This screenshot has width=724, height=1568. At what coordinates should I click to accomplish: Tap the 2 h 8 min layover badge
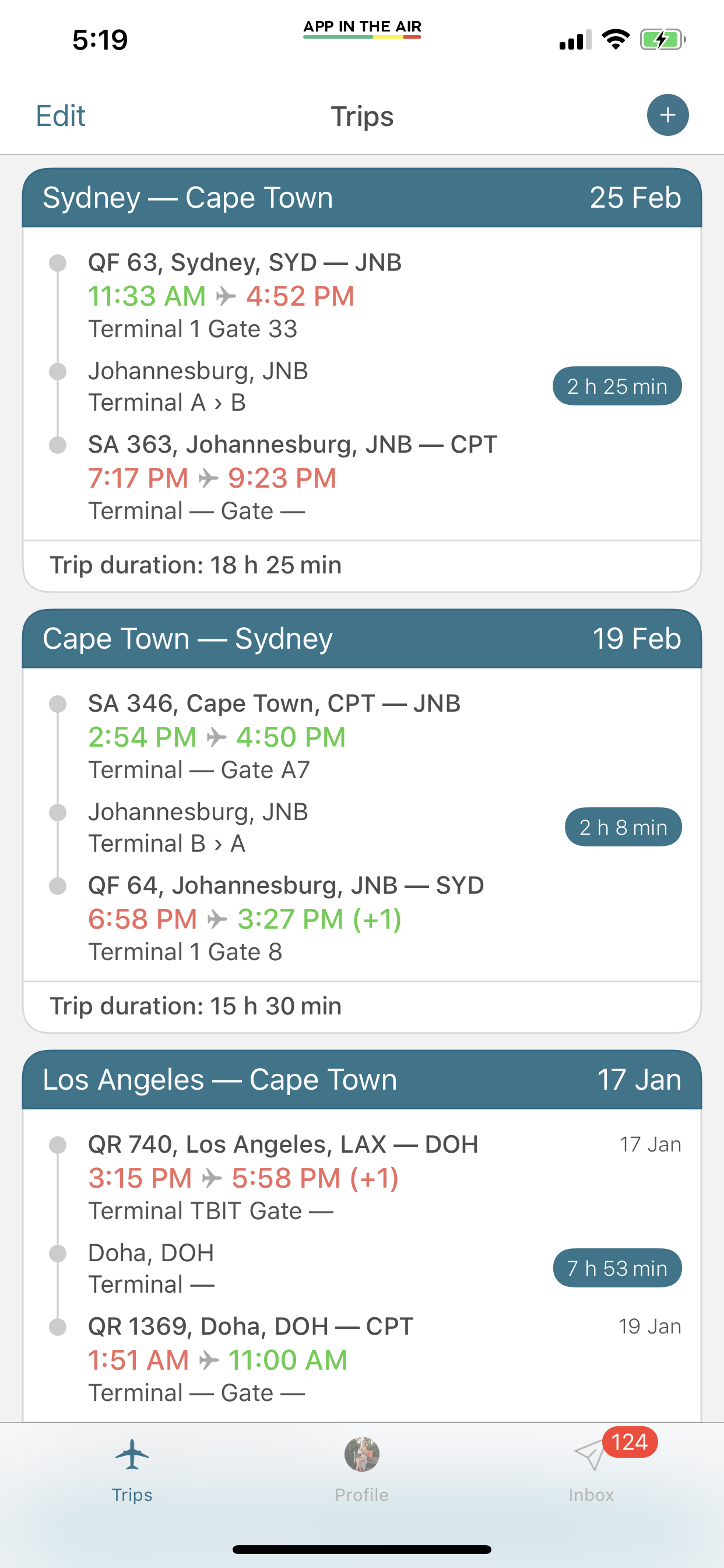623,827
